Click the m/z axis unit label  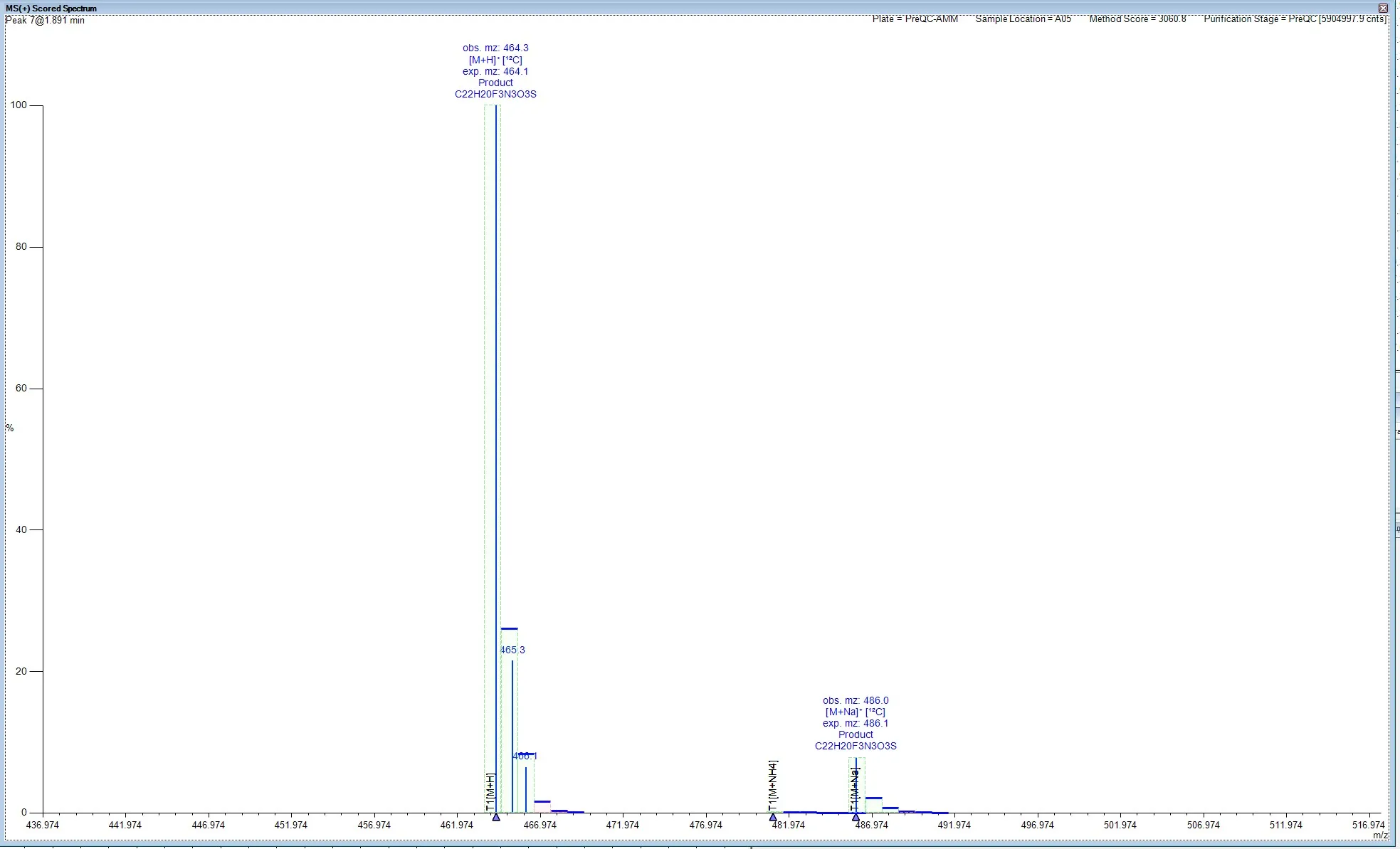coord(1380,835)
